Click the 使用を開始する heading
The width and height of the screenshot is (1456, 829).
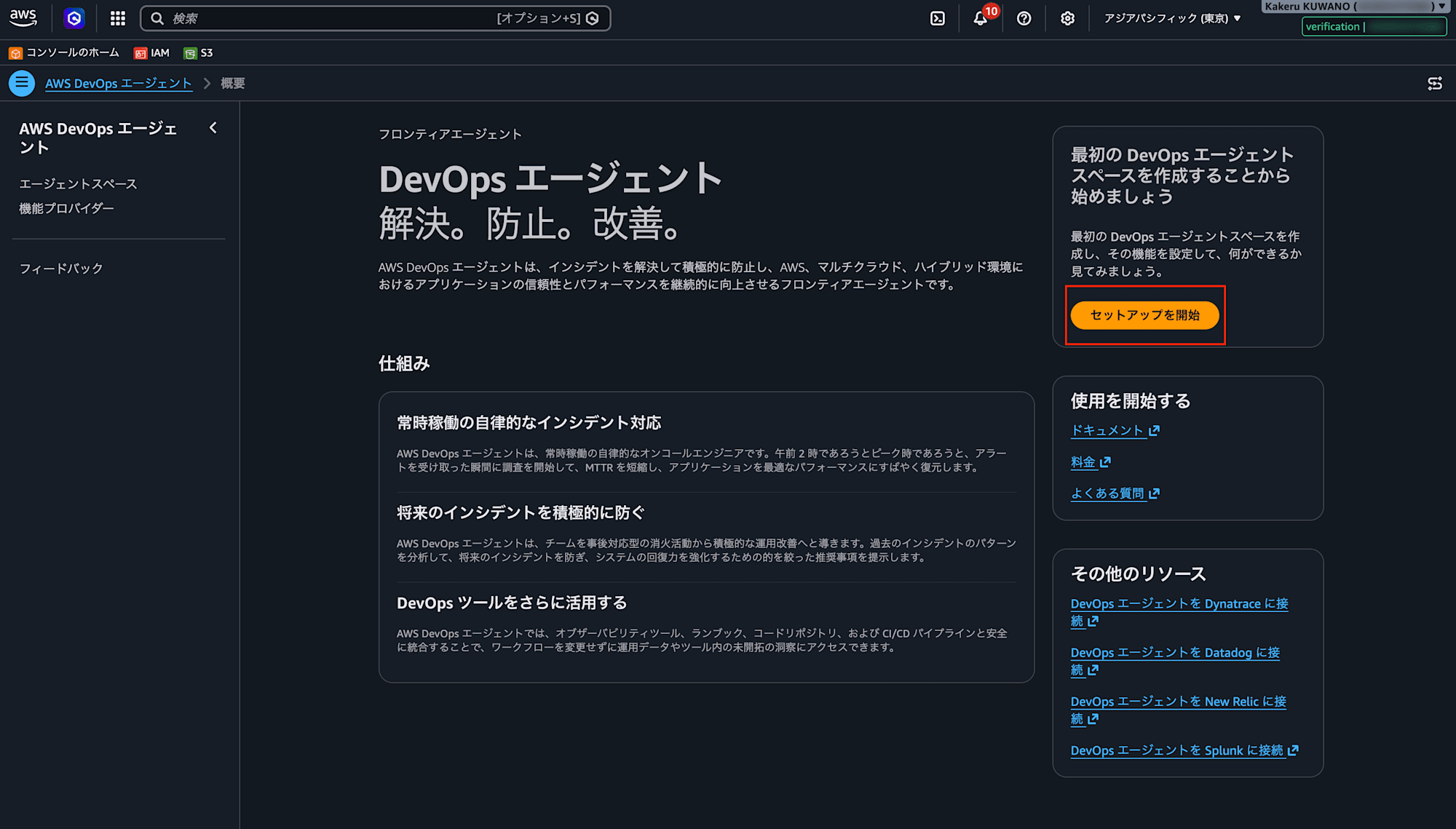[1131, 401]
